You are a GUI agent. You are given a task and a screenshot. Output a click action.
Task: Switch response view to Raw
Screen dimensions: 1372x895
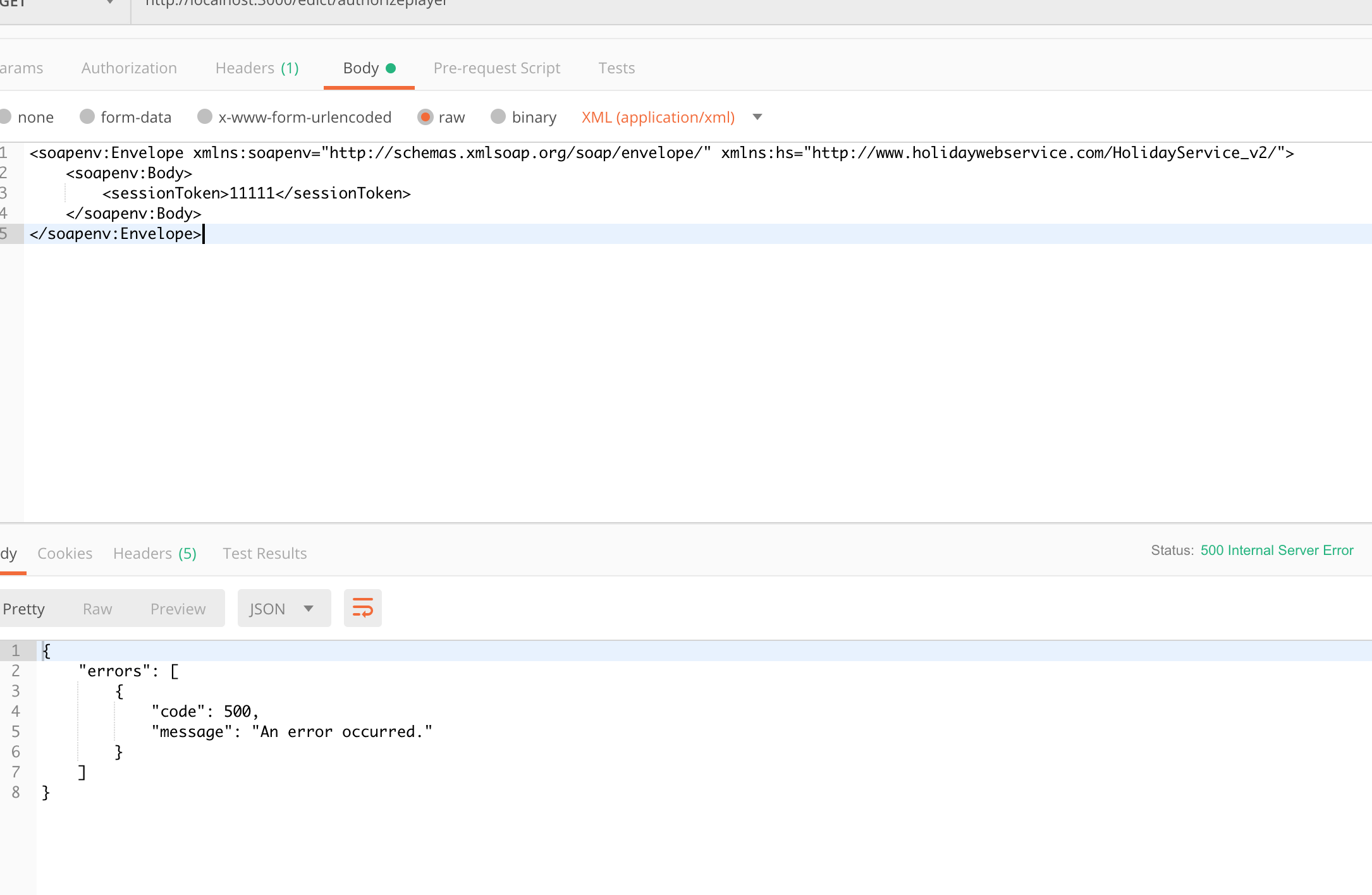(97, 608)
